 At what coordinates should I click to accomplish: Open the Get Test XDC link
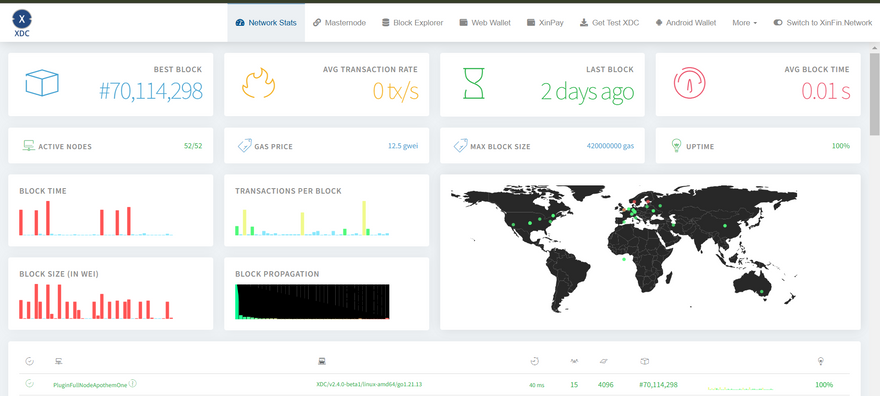(x=609, y=23)
